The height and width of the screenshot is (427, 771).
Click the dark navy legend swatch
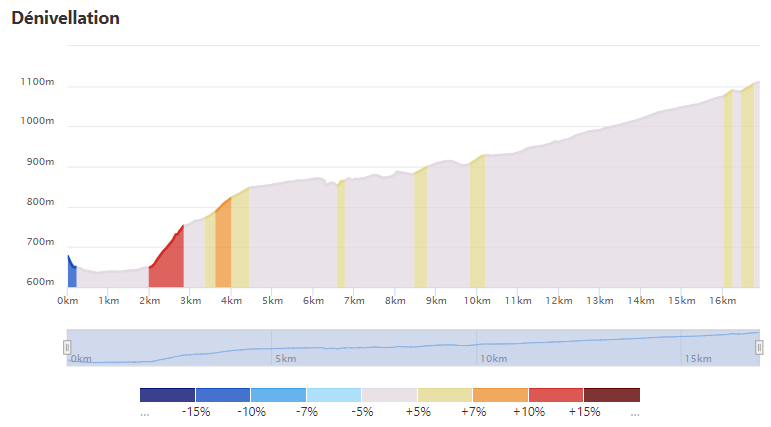167,395
